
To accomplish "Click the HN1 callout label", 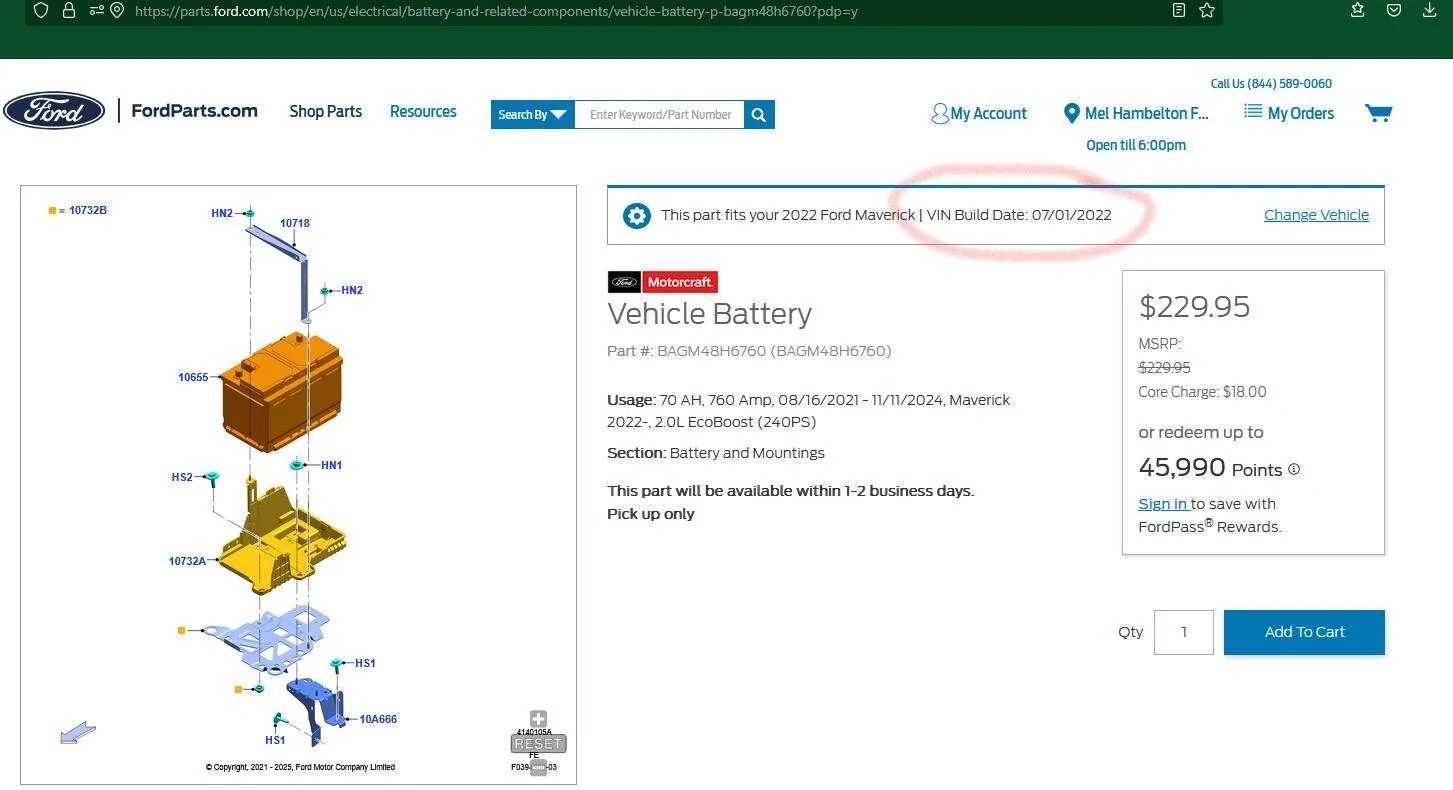I will 331,466.
